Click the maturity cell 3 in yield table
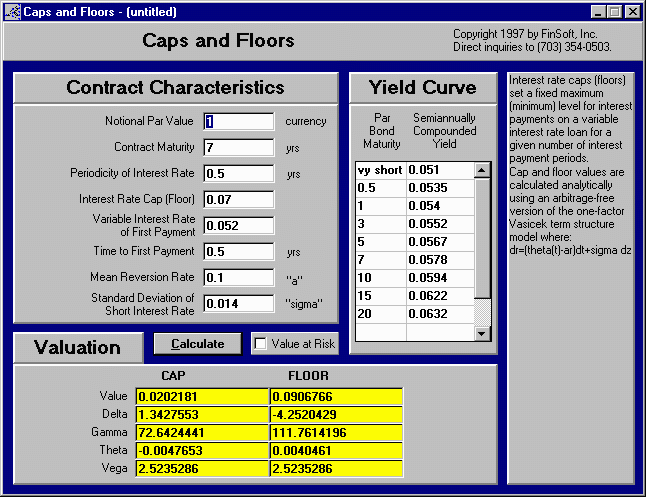The image size is (646, 497). 381,224
